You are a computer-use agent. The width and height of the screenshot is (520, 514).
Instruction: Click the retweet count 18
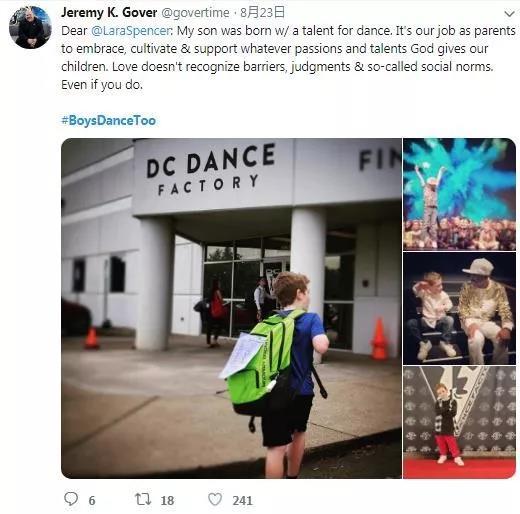(167, 501)
